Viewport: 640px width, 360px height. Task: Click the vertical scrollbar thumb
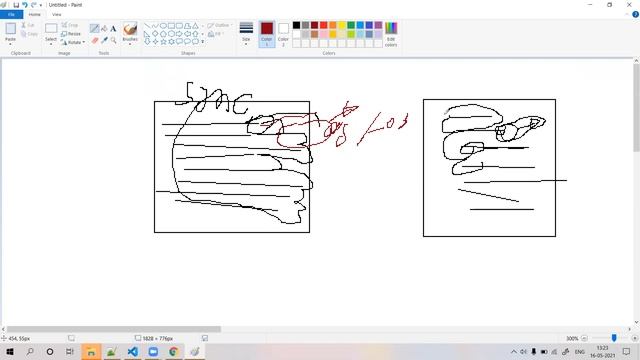pos(636,107)
